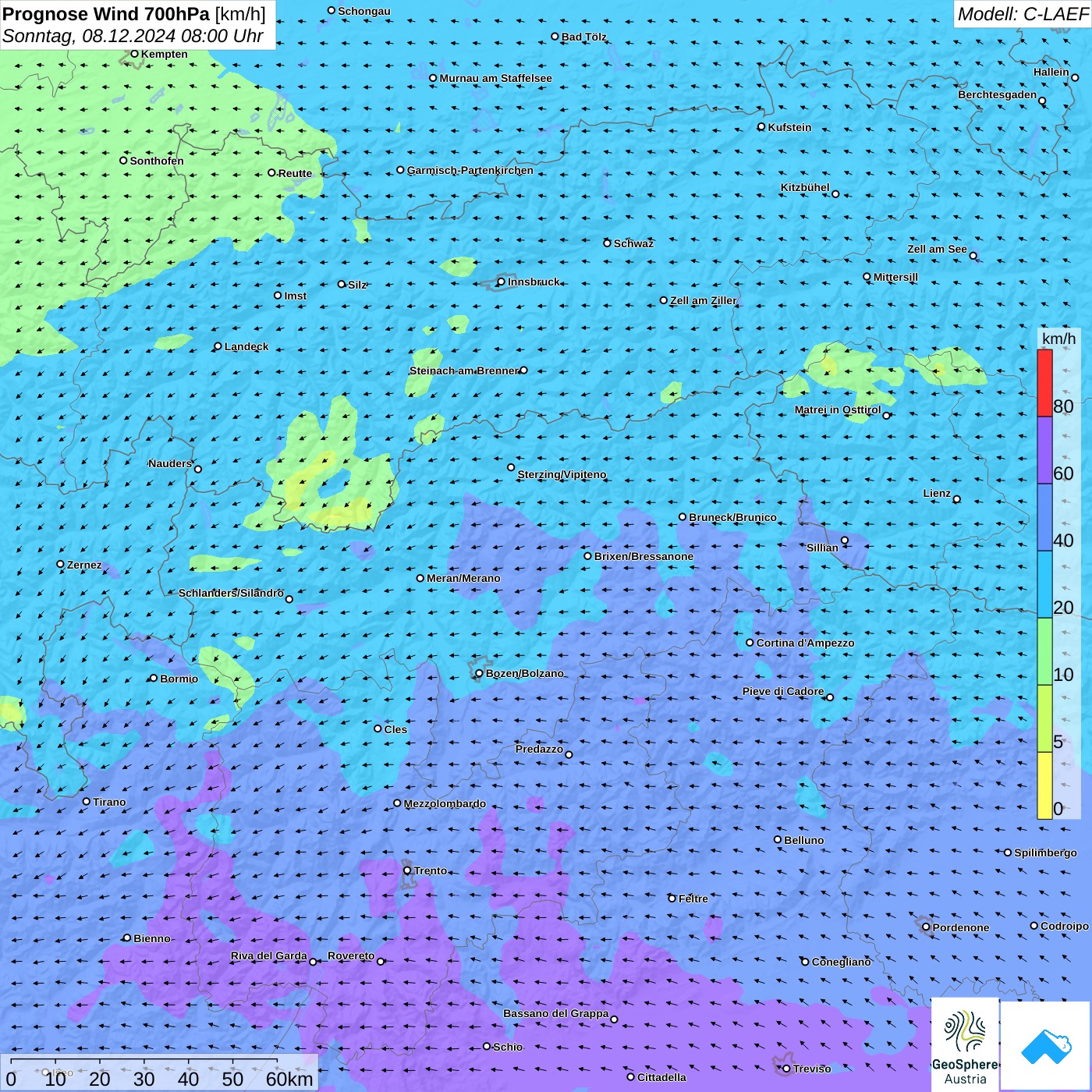
Task: Click the Trento city marker
Action: click(407, 870)
